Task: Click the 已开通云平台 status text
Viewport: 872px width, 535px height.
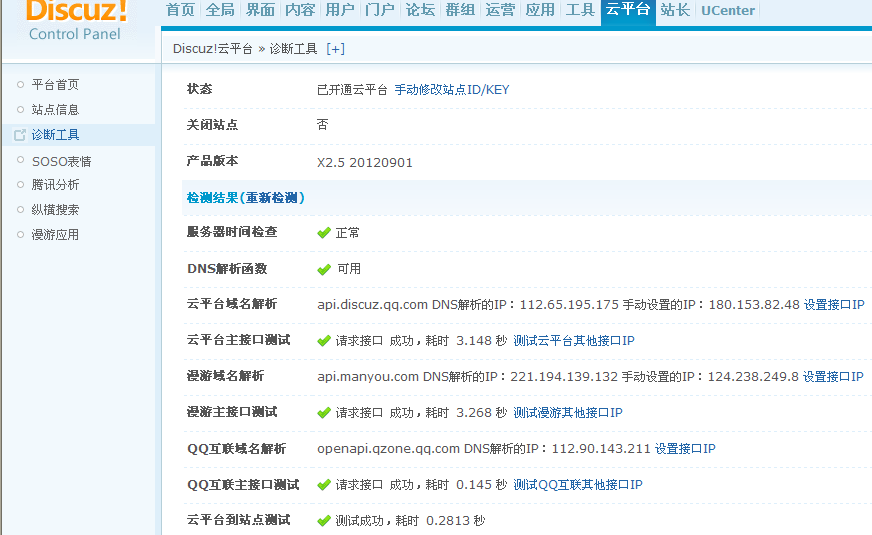Action: coord(352,90)
